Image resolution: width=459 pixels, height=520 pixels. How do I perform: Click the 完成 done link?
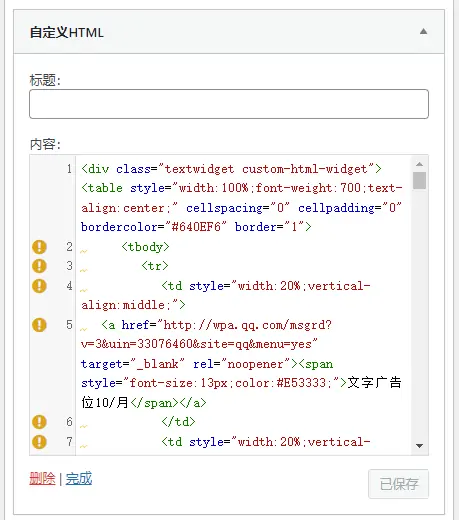(79, 479)
